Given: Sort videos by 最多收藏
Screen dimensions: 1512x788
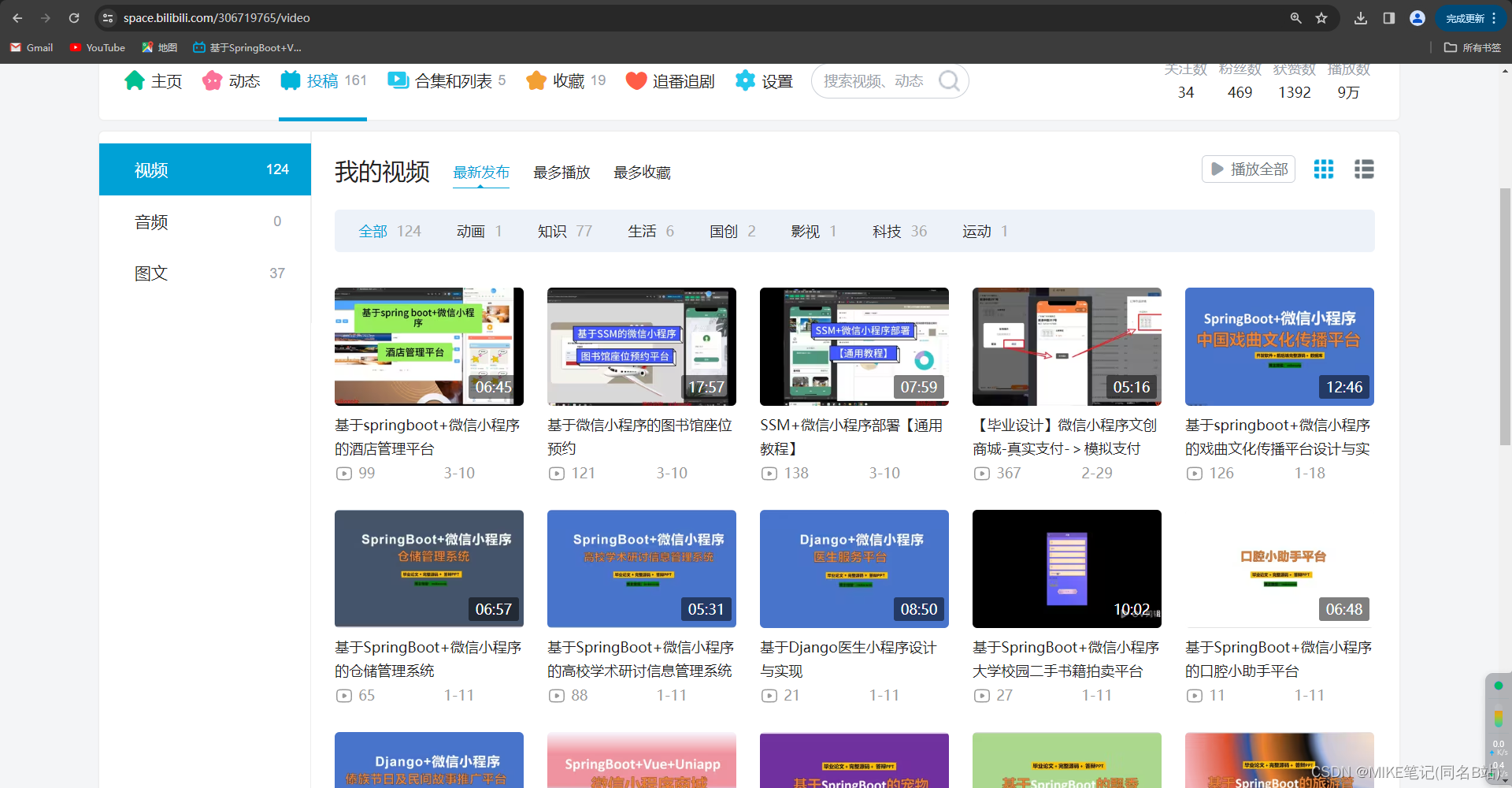Looking at the screenshot, I should (x=642, y=172).
